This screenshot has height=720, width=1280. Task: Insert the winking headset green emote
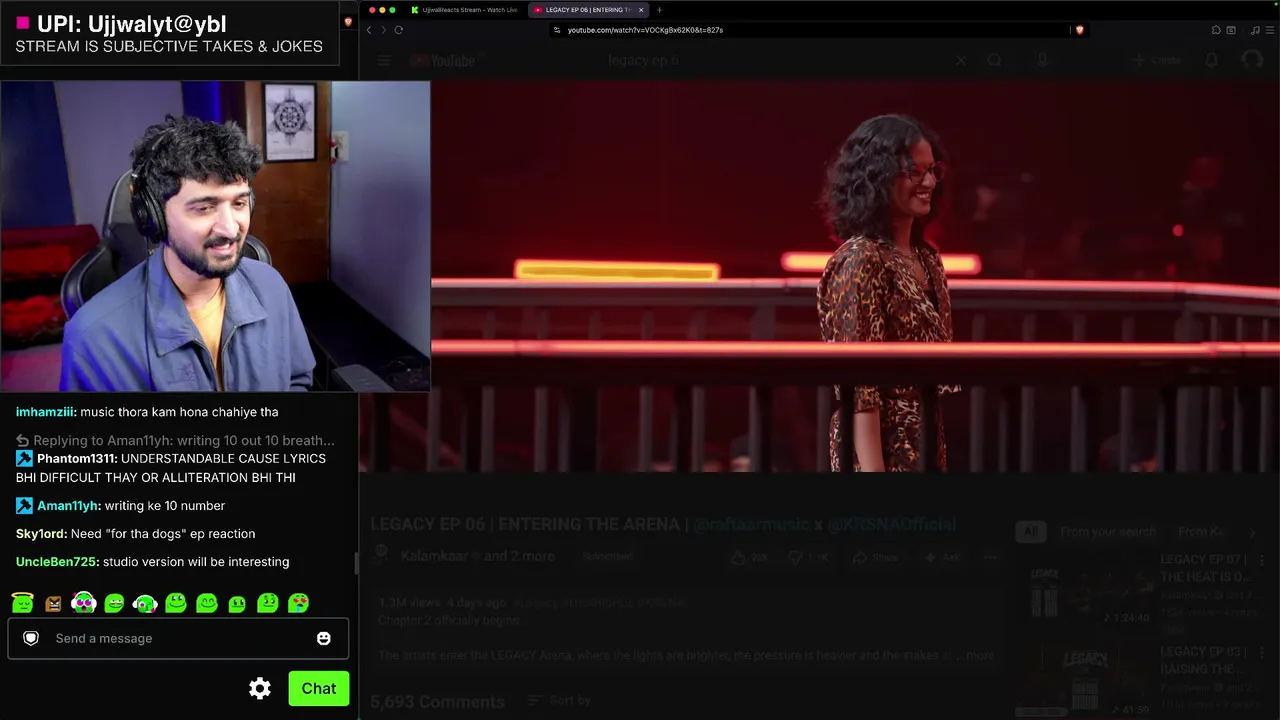pos(145,603)
